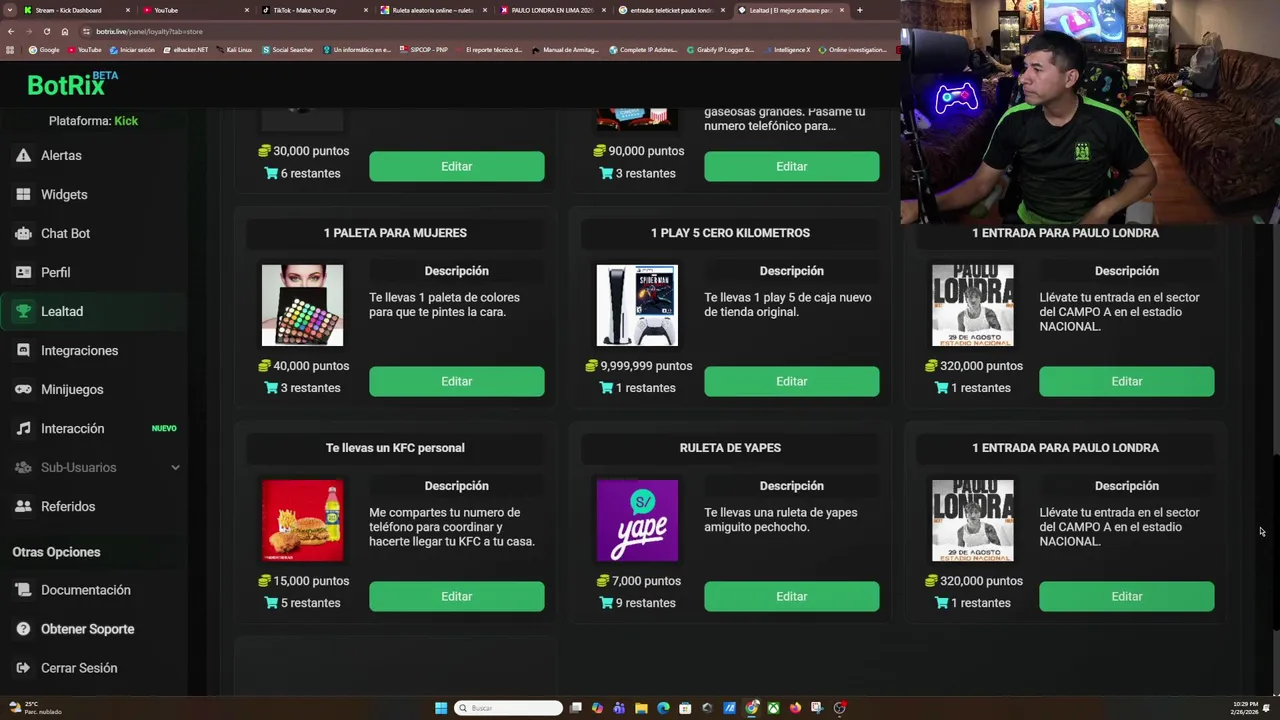The width and height of the screenshot is (1280, 720).
Task: Click the Widgets grid icon
Action: (23, 194)
